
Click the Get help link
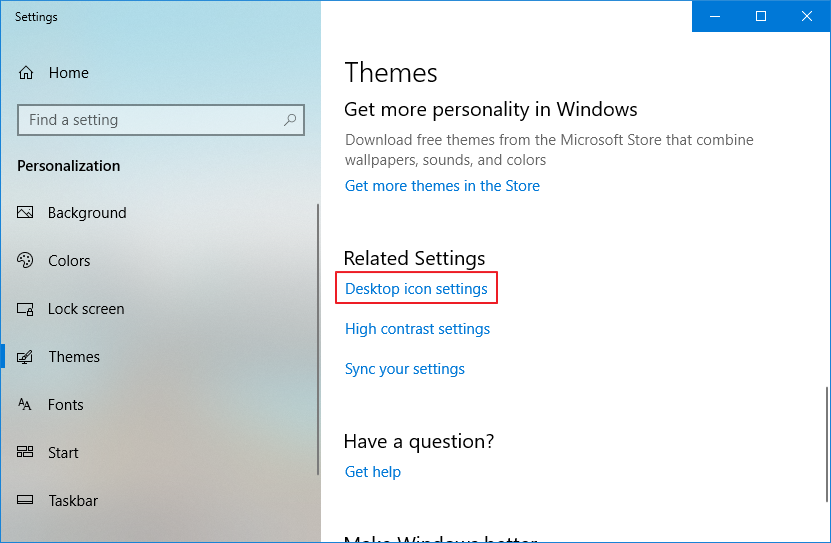pos(373,472)
